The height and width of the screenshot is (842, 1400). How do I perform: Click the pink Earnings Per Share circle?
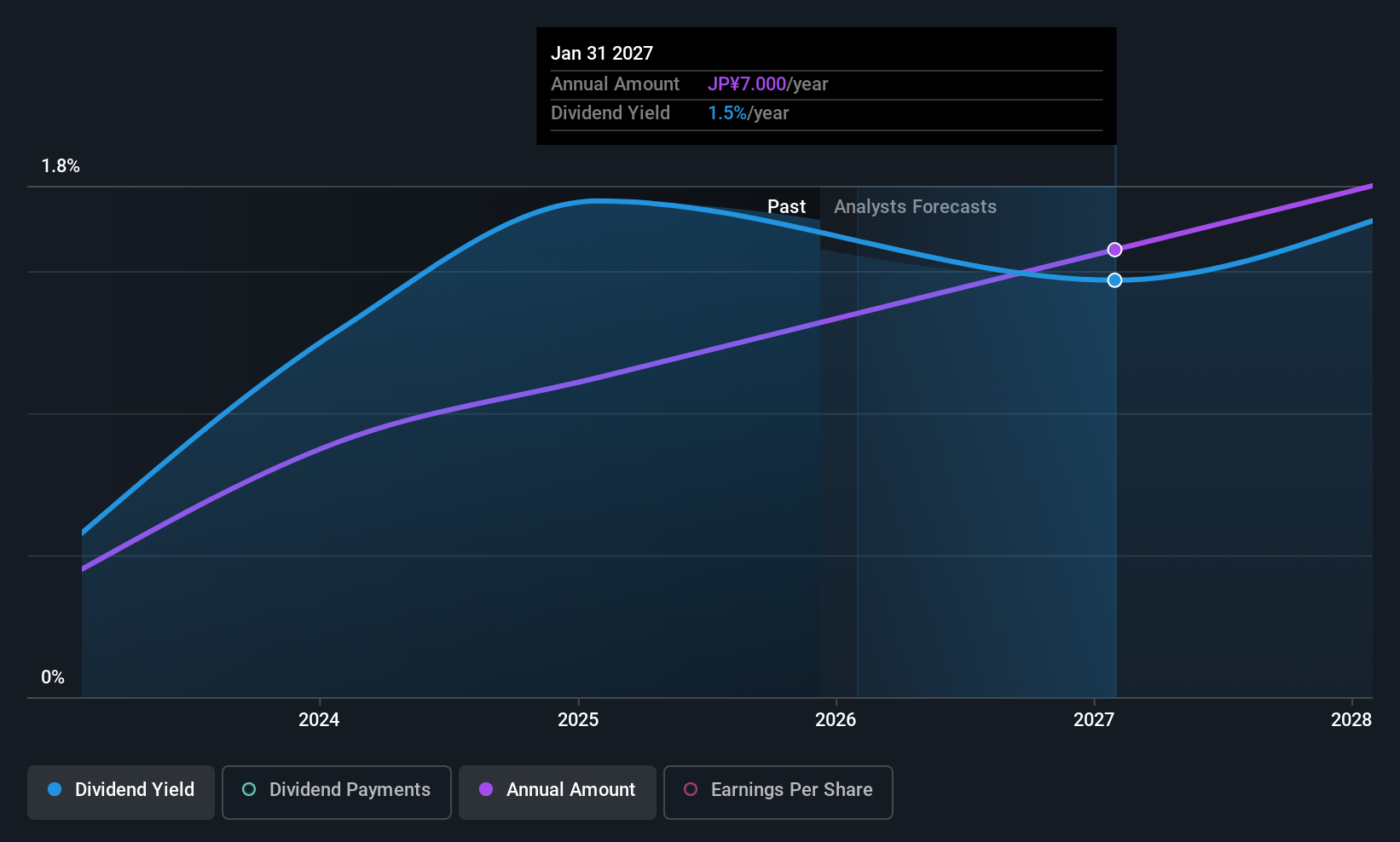(x=691, y=790)
